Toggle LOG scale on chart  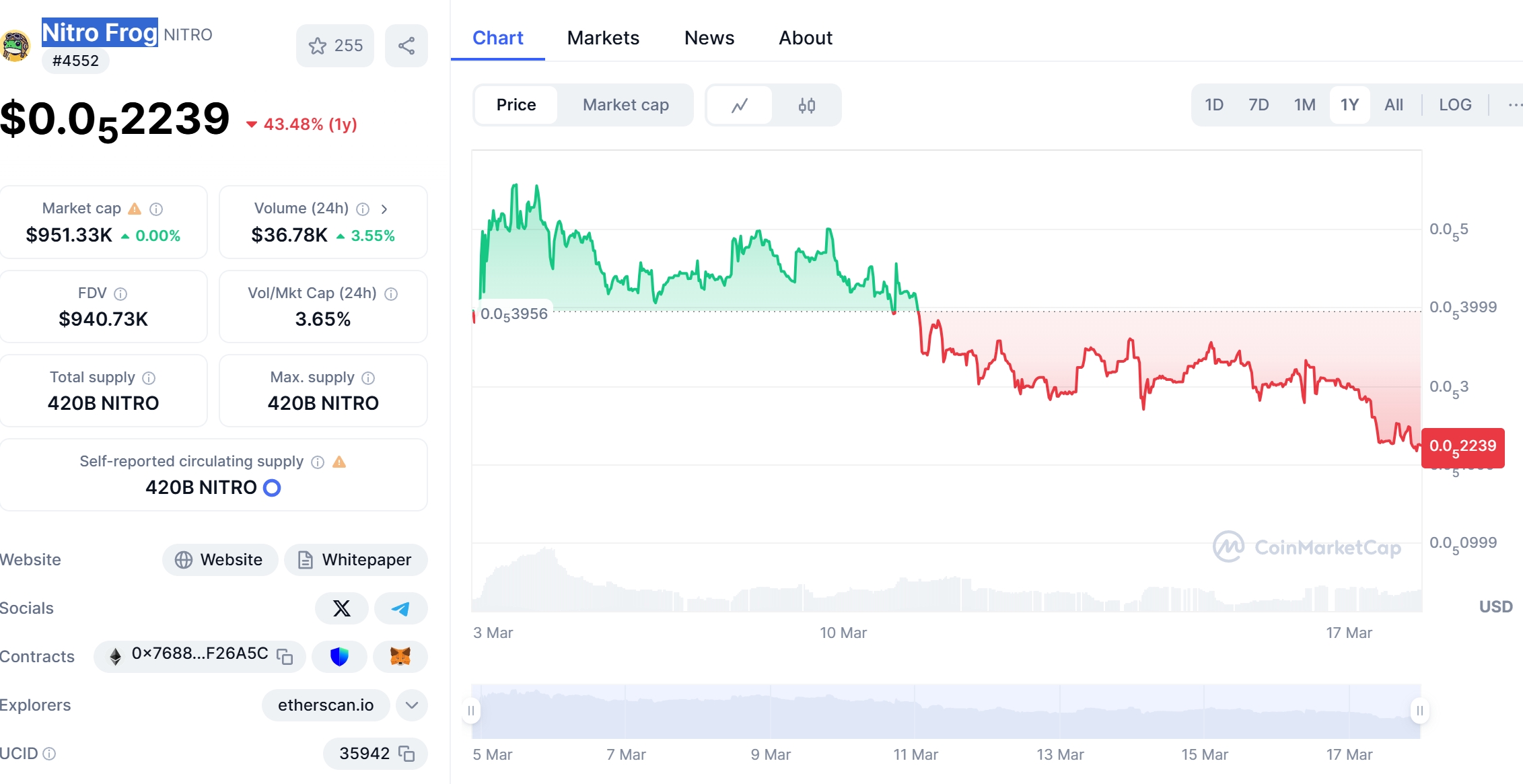(x=1455, y=105)
